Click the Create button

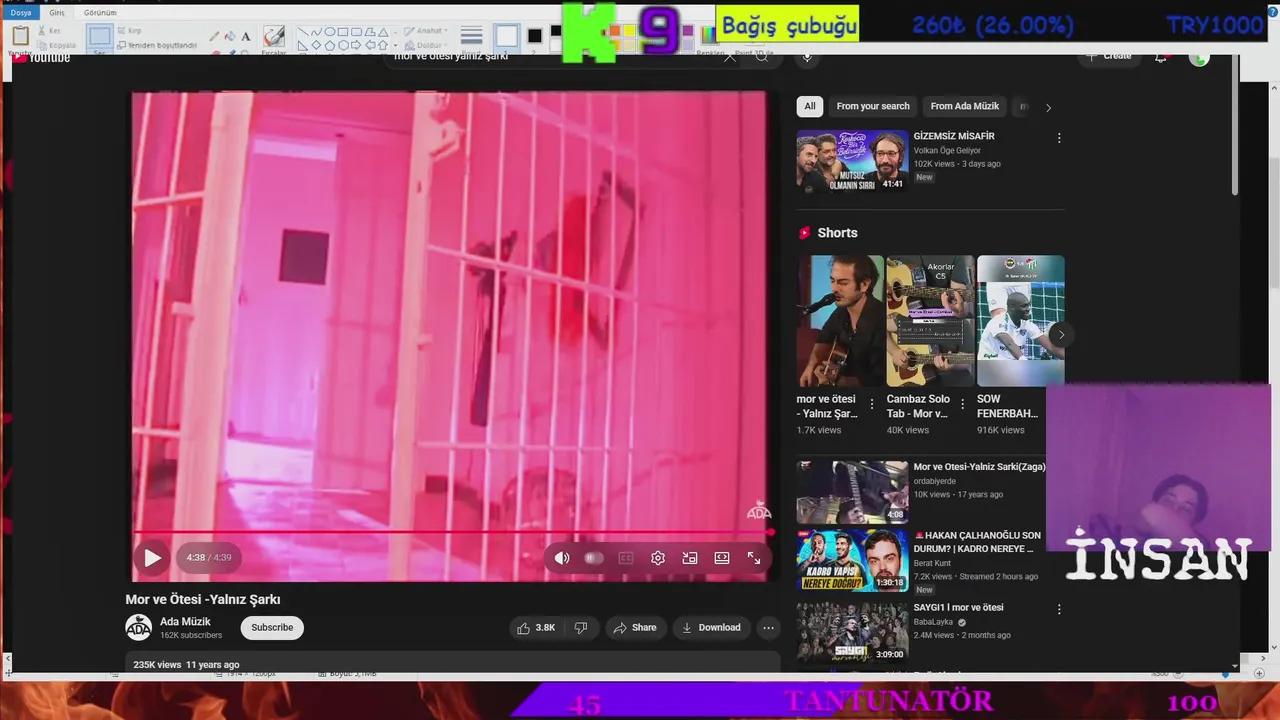pos(1109,56)
